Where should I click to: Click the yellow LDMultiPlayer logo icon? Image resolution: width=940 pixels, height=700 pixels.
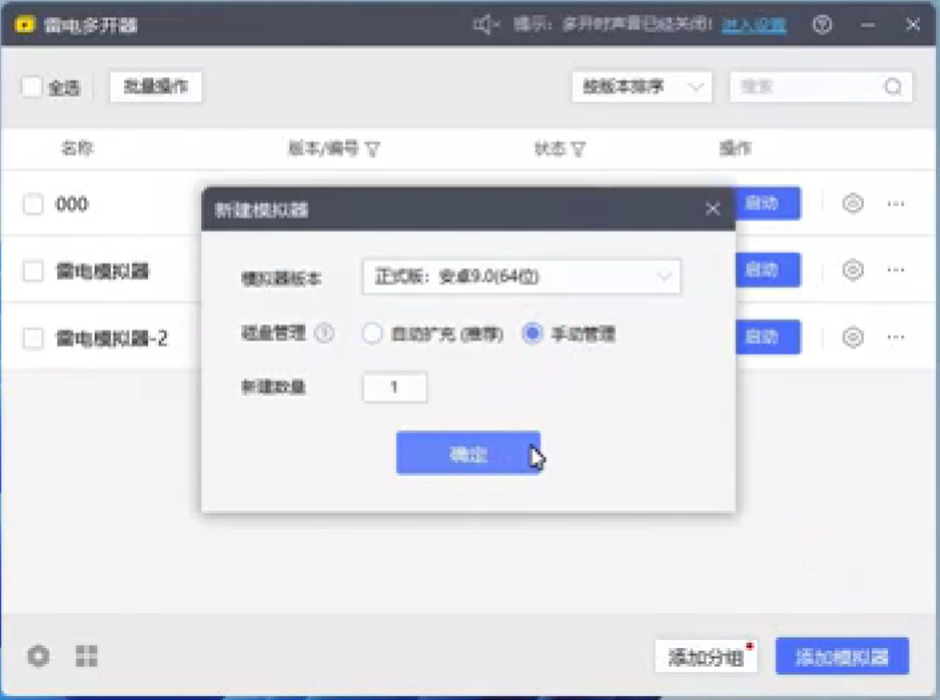[x=25, y=25]
